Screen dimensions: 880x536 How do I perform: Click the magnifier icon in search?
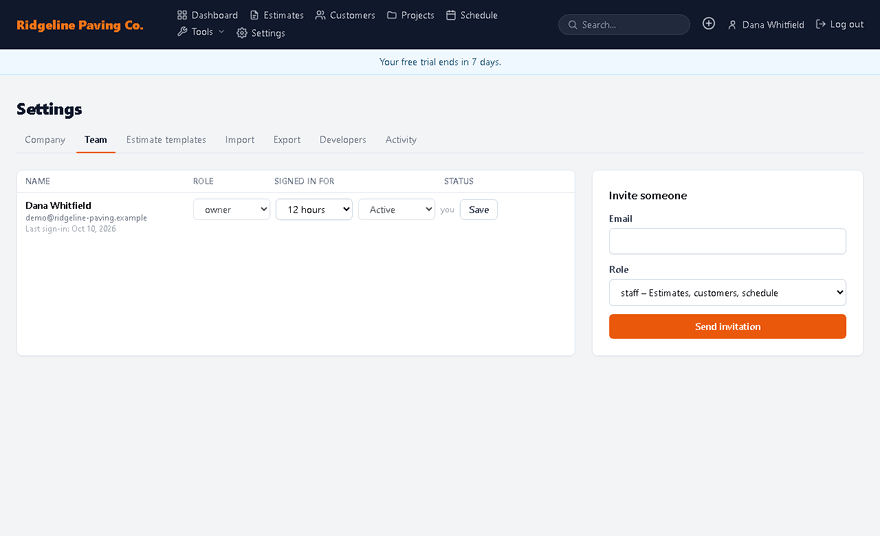[572, 25]
